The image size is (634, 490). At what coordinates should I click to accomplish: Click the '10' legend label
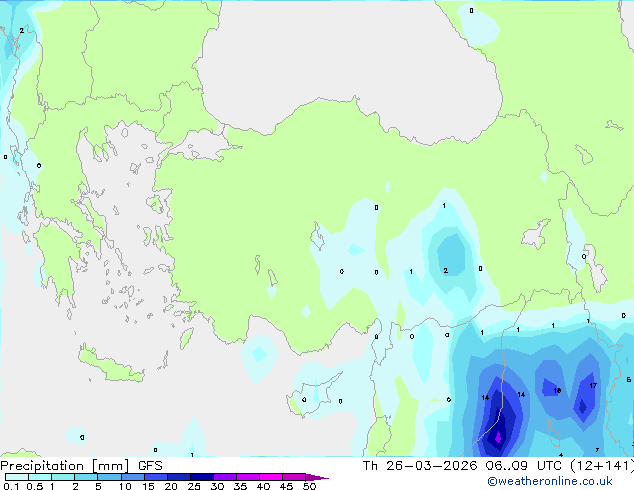pos(125,486)
